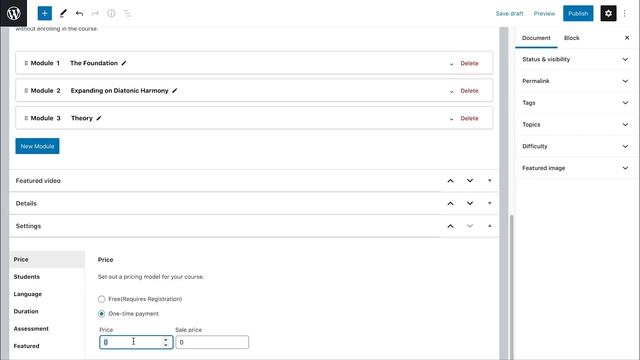The height and width of the screenshot is (360, 640).
Task: Expand Featured image section
Action: 576,168
